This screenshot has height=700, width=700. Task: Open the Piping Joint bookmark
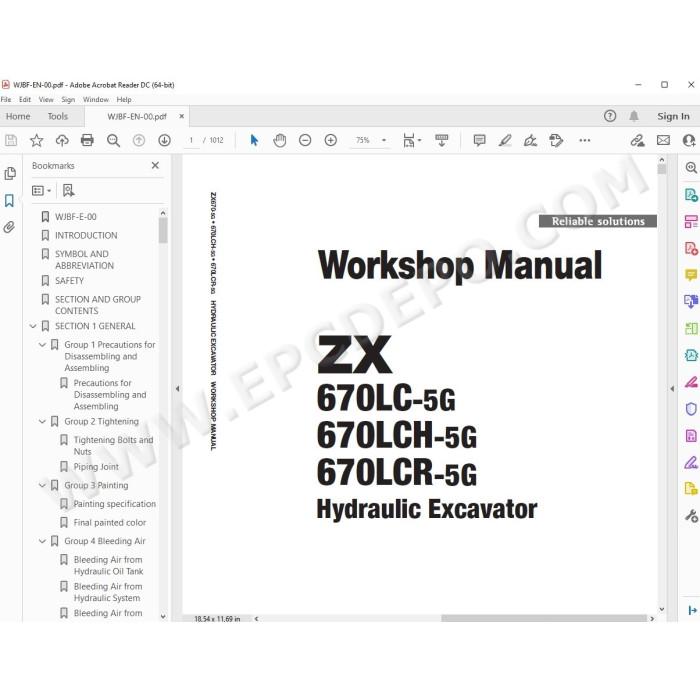(96, 467)
